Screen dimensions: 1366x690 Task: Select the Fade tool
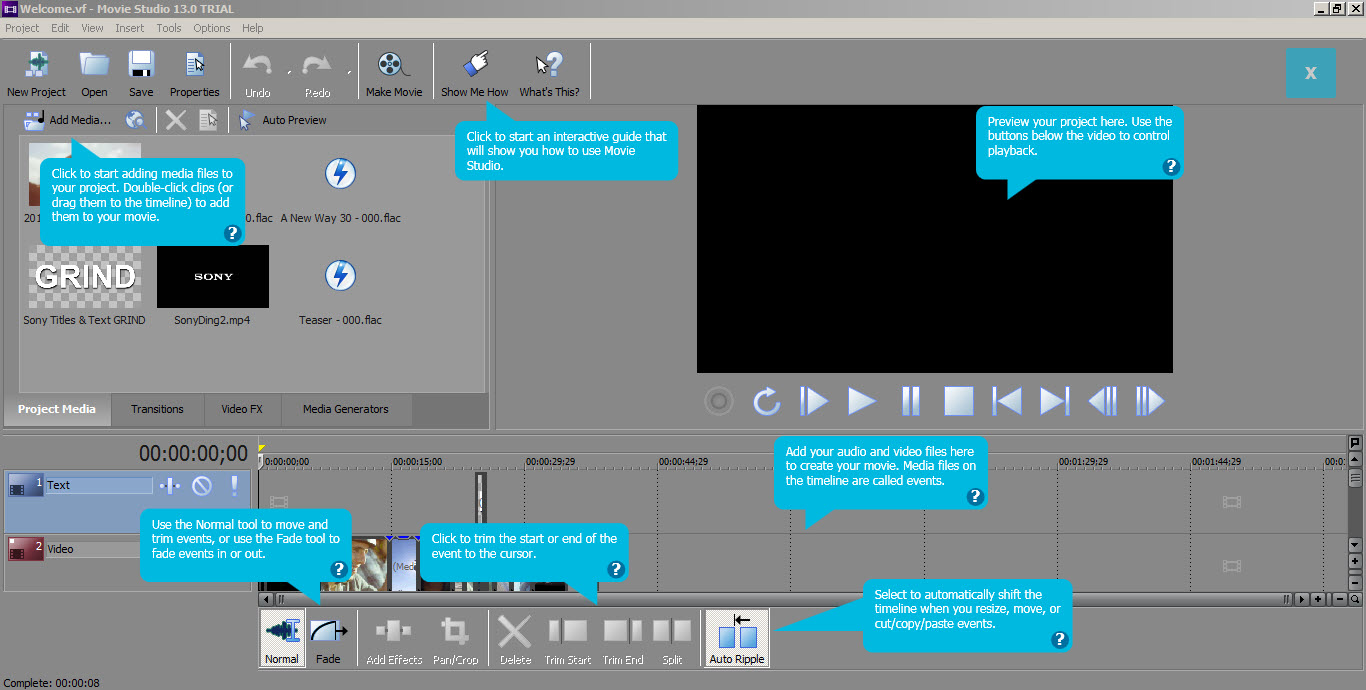tap(328, 638)
